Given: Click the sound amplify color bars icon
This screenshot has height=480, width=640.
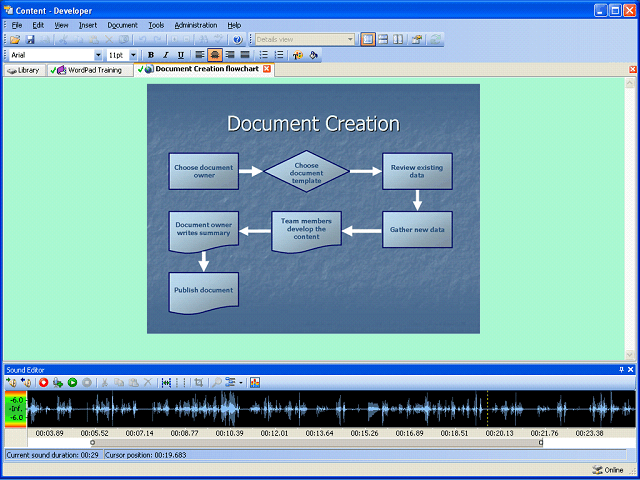Looking at the screenshot, I should pyautogui.click(x=255, y=382).
